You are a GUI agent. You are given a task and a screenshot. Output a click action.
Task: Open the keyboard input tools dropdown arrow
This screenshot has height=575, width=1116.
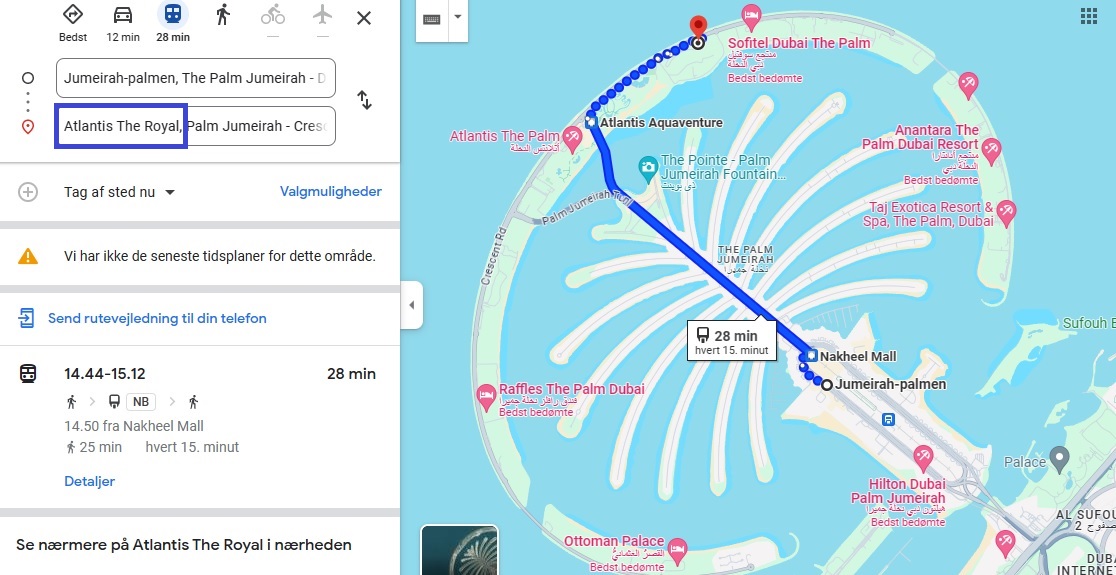(x=458, y=16)
